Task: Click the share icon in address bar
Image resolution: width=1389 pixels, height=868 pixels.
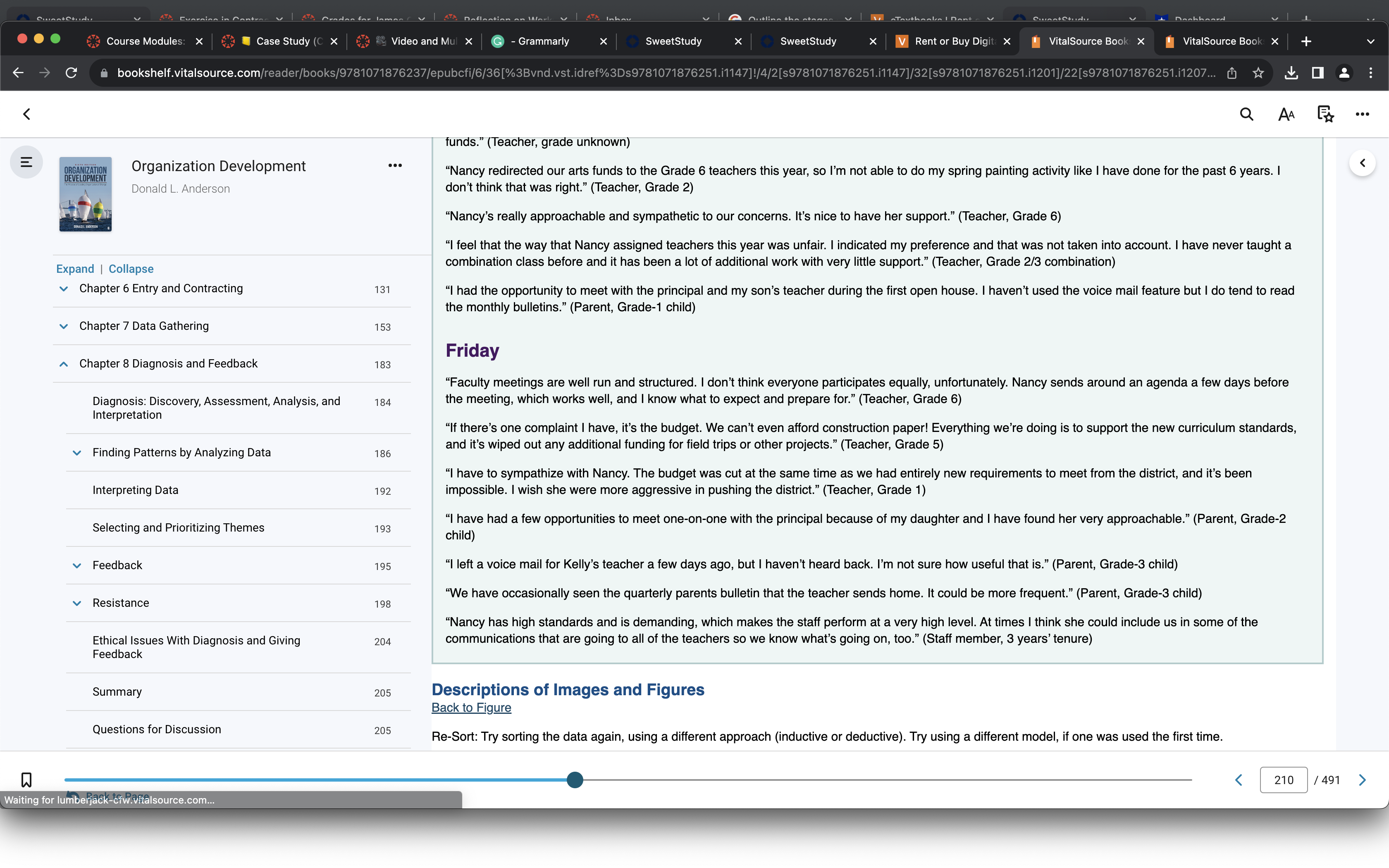Action: tap(1231, 73)
